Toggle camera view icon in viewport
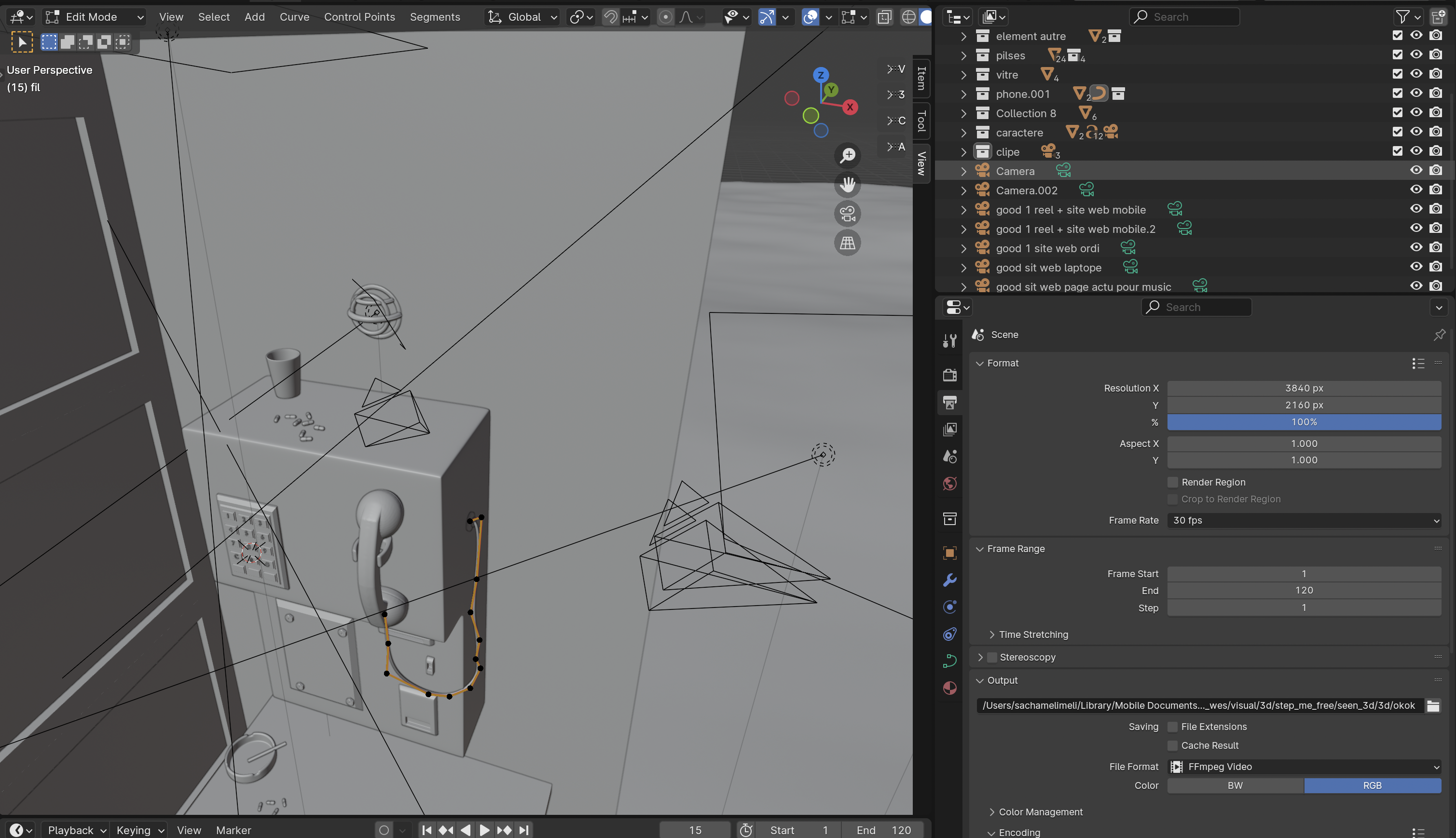This screenshot has width=1456, height=838. [x=848, y=214]
